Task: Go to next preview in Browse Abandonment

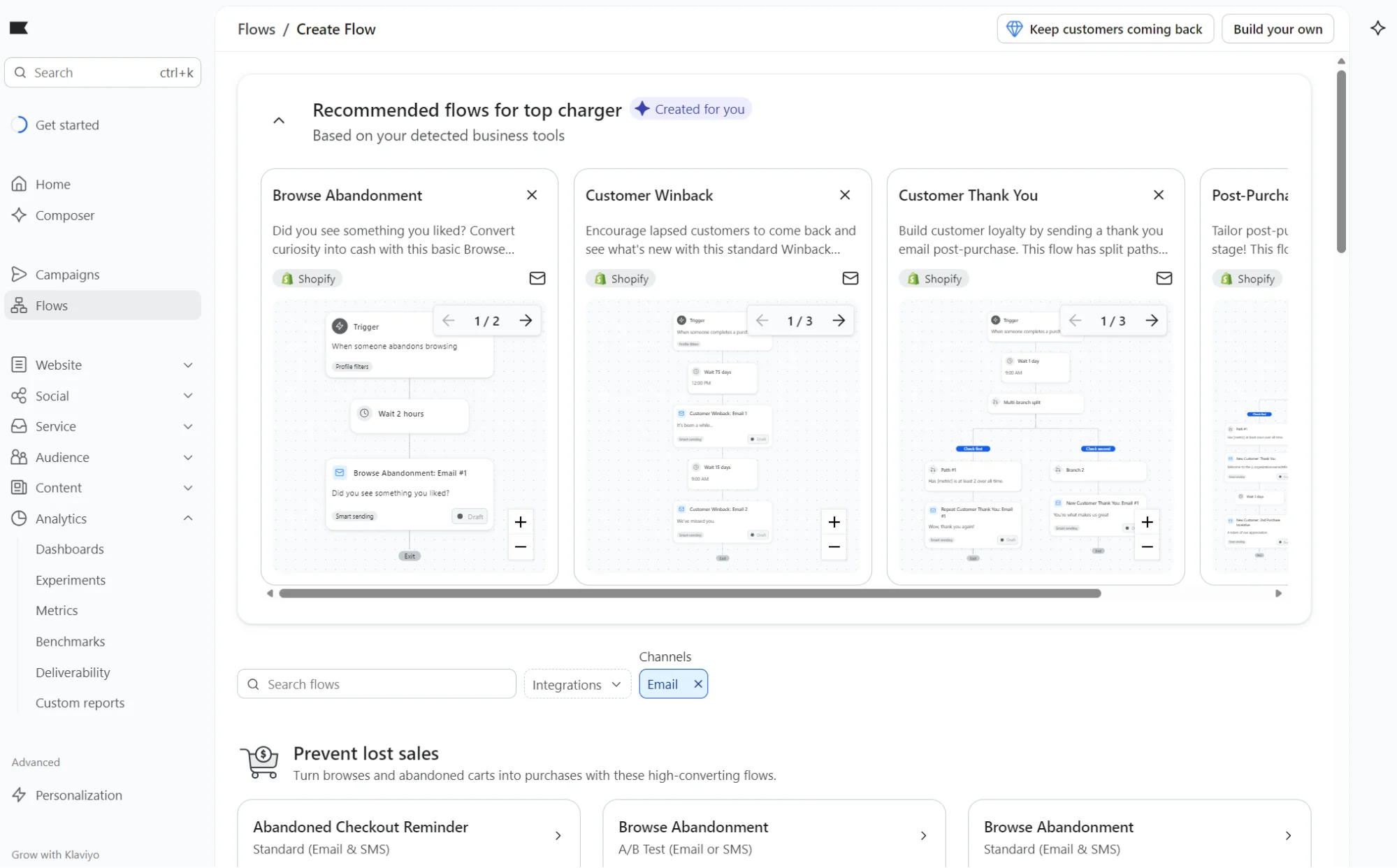Action: pyautogui.click(x=526, y=321)
